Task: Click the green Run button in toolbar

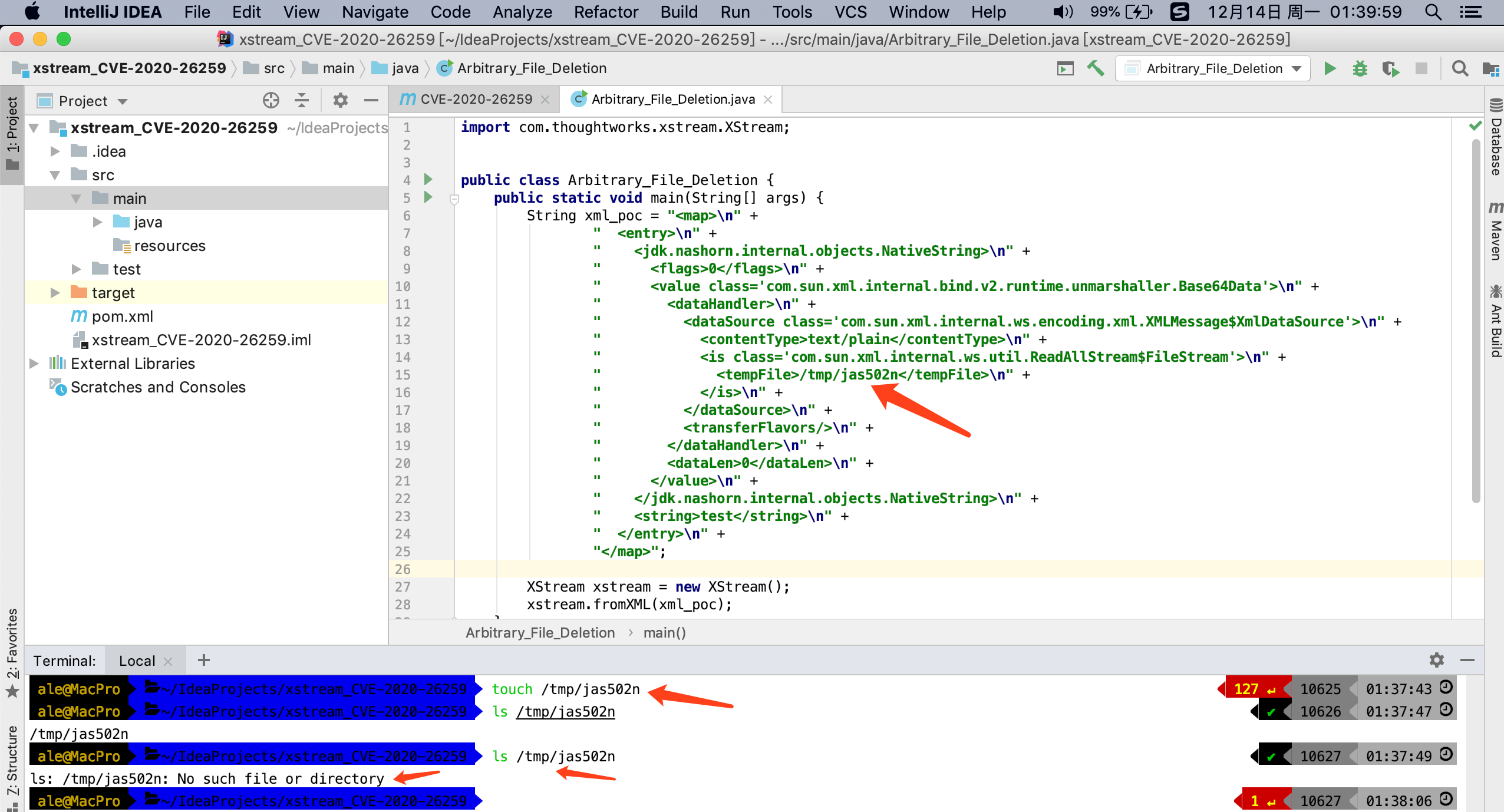Action: coord(1330,68)
